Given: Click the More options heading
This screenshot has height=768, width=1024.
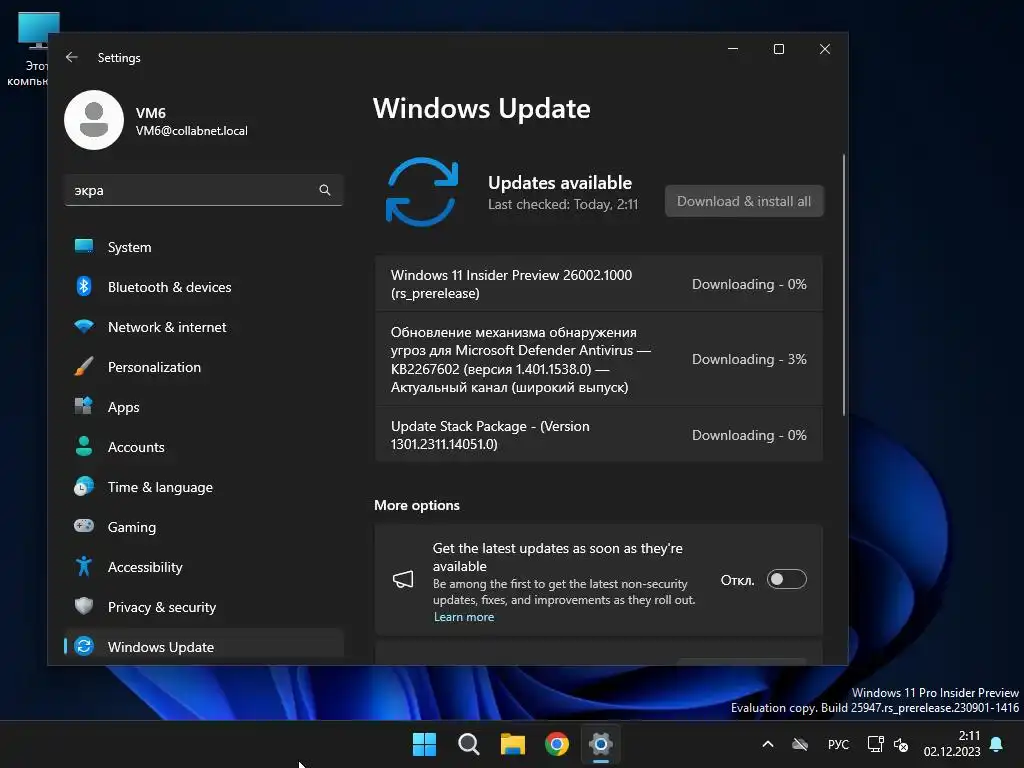Looking at the screenshot, I should (417, 505).
